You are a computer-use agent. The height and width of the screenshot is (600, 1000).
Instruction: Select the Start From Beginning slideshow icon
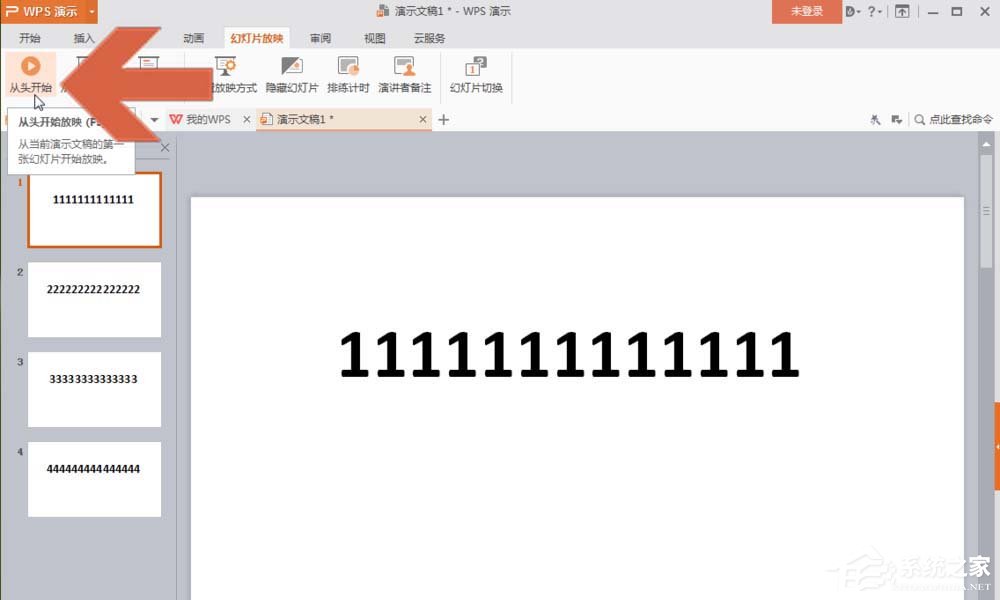tap(31, 67)
